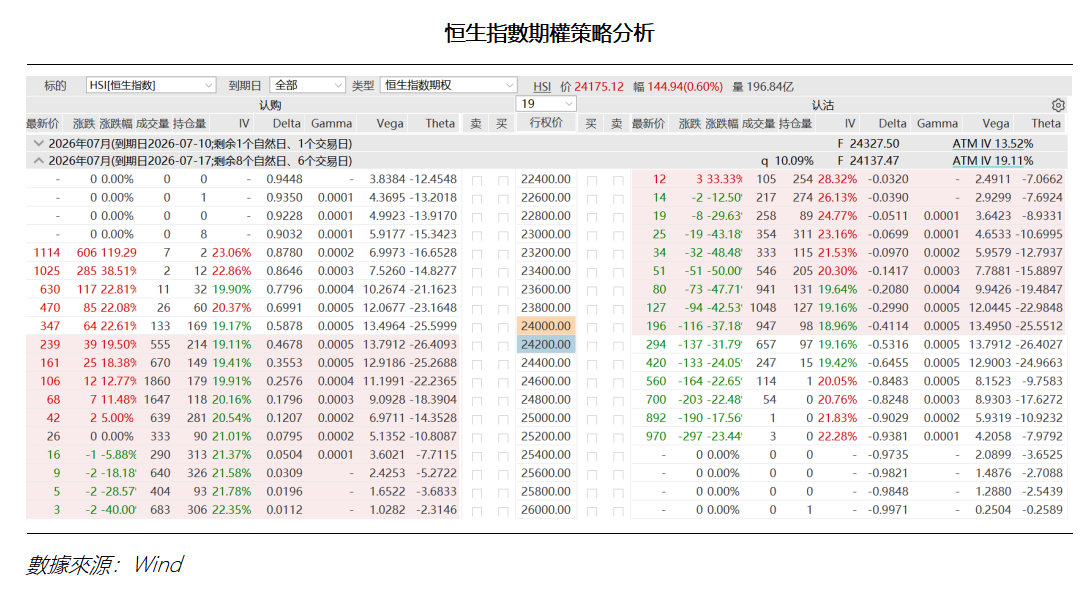Open the 到期日 全部 dropdown

coord(307,85)
